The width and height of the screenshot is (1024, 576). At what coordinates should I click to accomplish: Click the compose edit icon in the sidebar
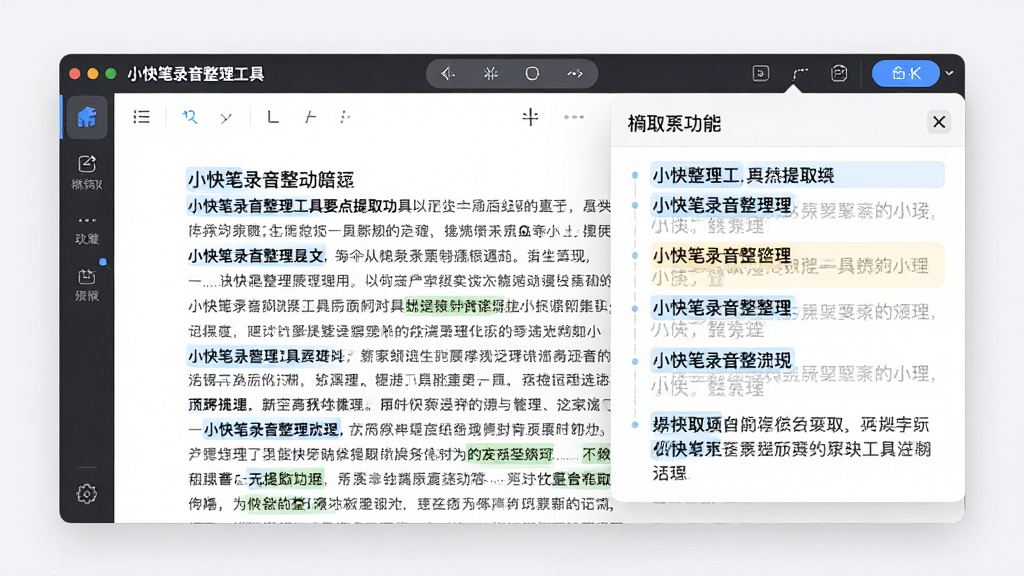86,163
